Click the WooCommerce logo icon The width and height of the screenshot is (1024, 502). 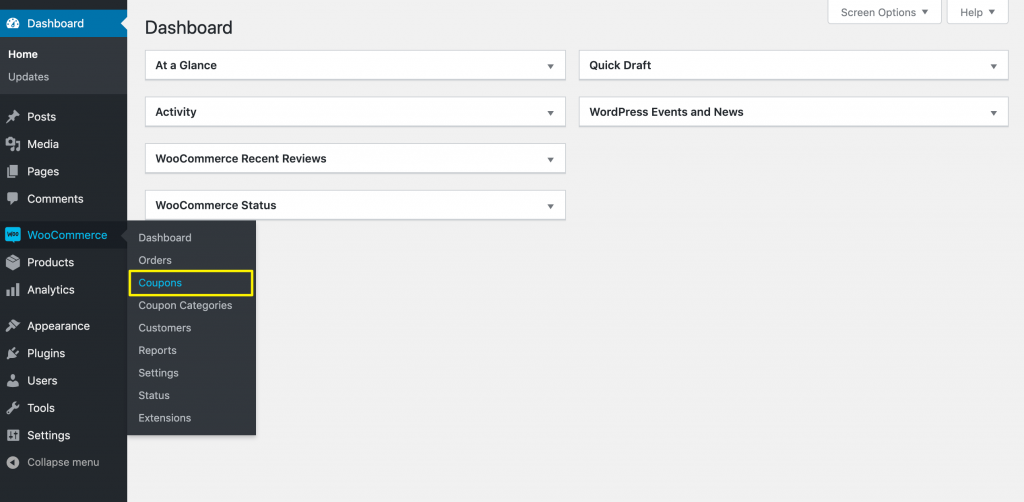13,235
